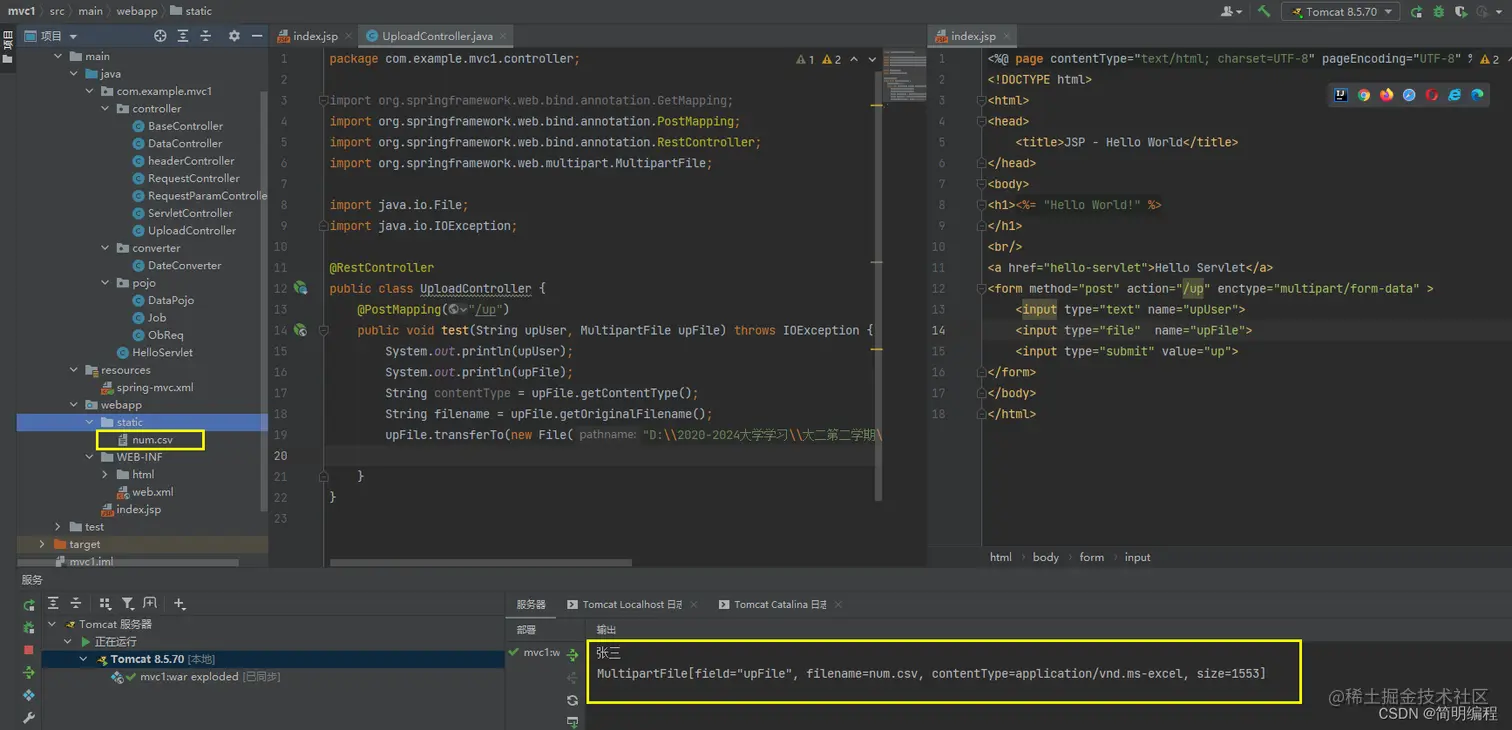Open DateConverter class in tree
Image resolution: width=1512 pixels, height=730 pixels.
click(184, 265)
